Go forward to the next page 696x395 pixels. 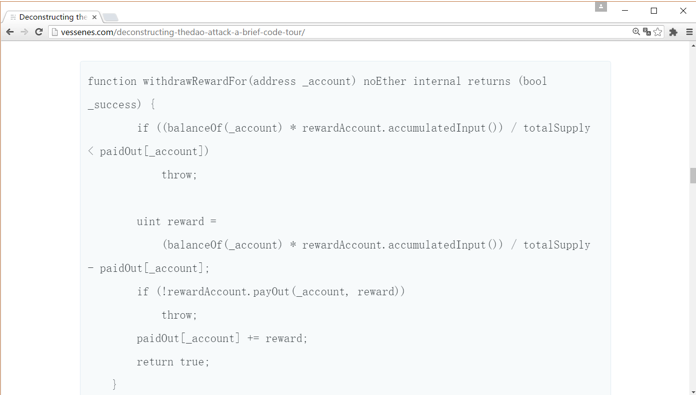pos(24,32)
